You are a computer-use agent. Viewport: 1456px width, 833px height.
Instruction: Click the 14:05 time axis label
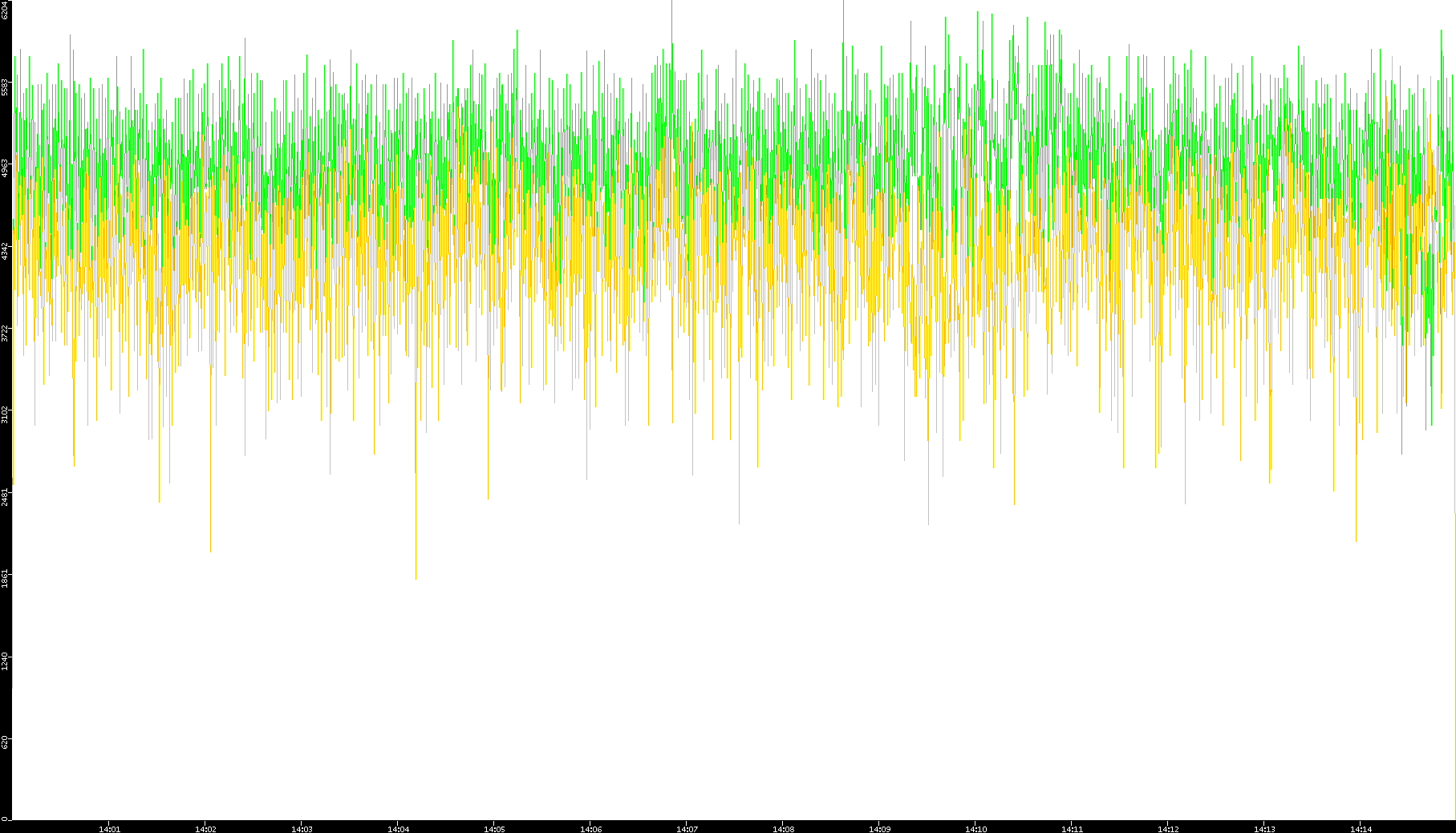(x=494, y=829)
